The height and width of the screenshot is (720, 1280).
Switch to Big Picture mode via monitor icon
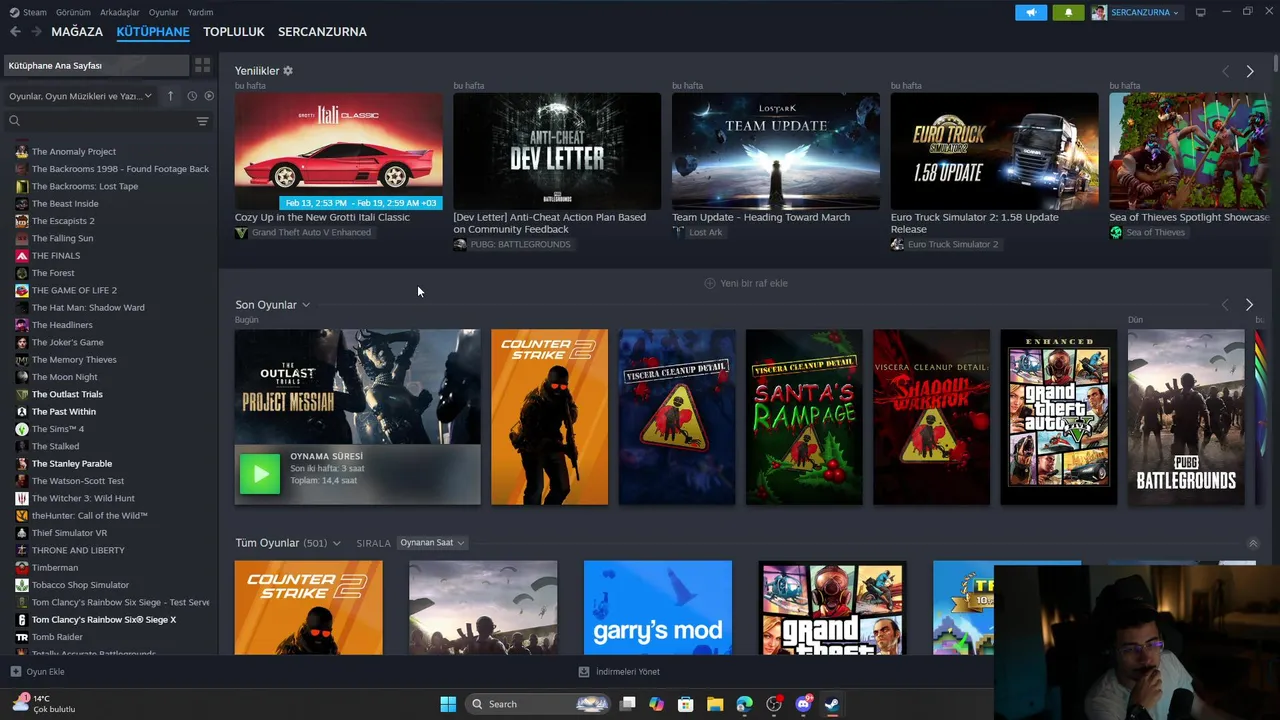coord(1201,12)
